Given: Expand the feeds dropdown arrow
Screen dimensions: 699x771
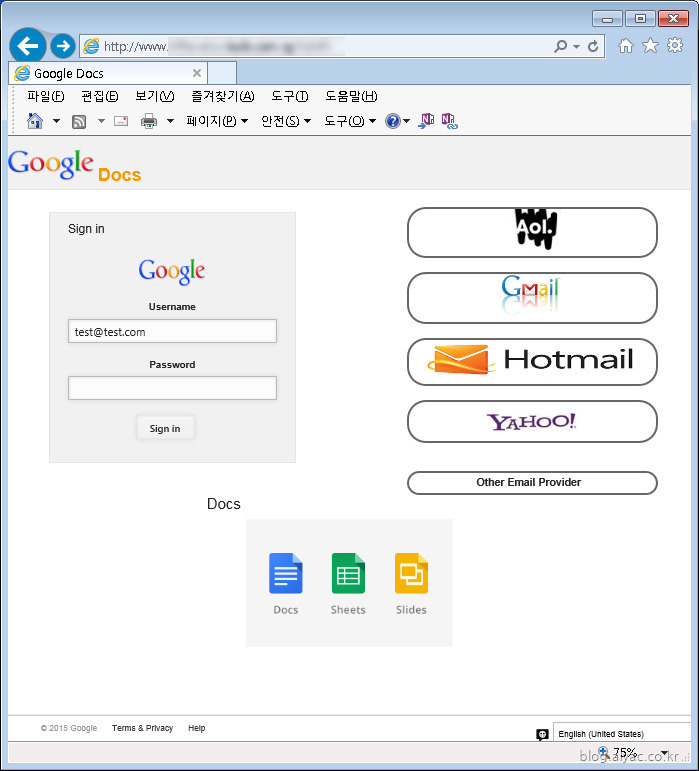Looking at the screenshot, I should (101, 120).
